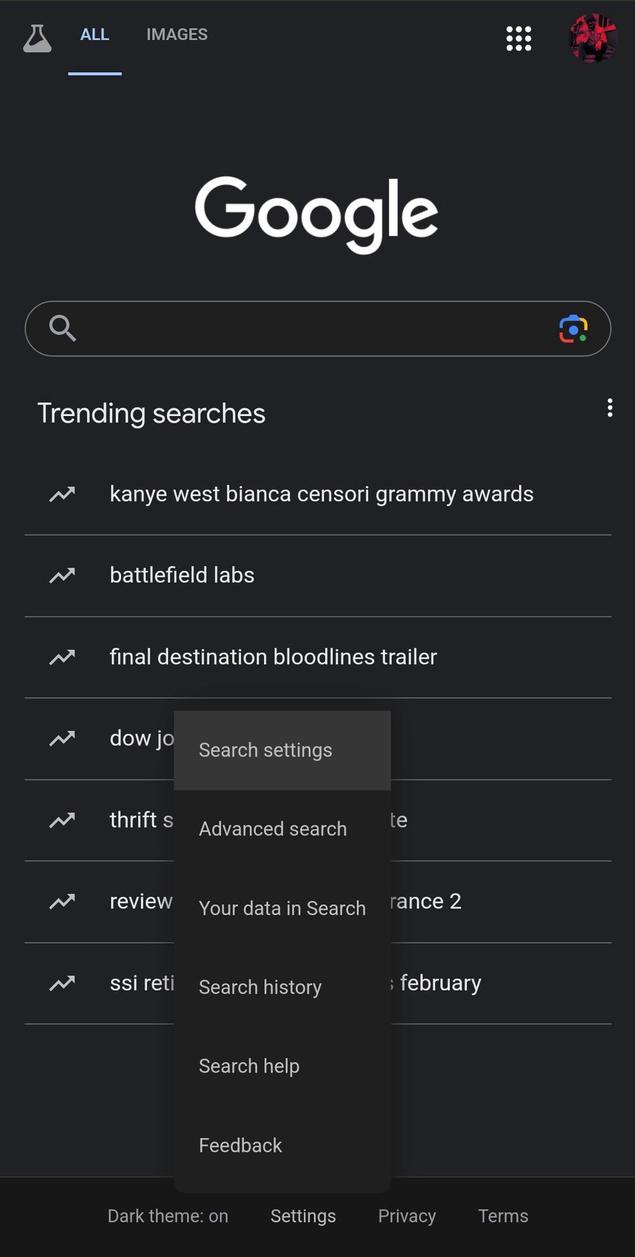This screenshot has width=635, height=1257.
Task: Send Feedback from the menu
Action: click(x=240, y=1145)
